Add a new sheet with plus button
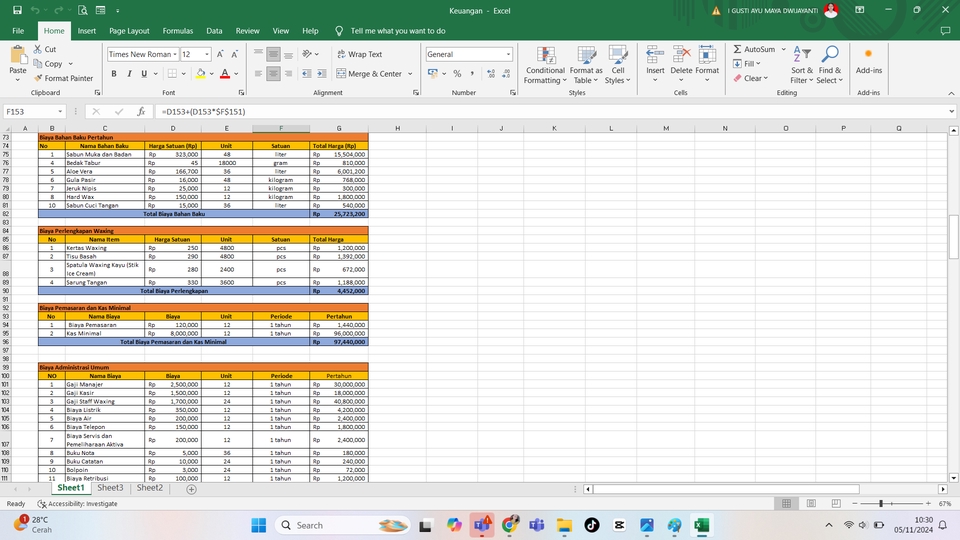 (x=191, y=489)
